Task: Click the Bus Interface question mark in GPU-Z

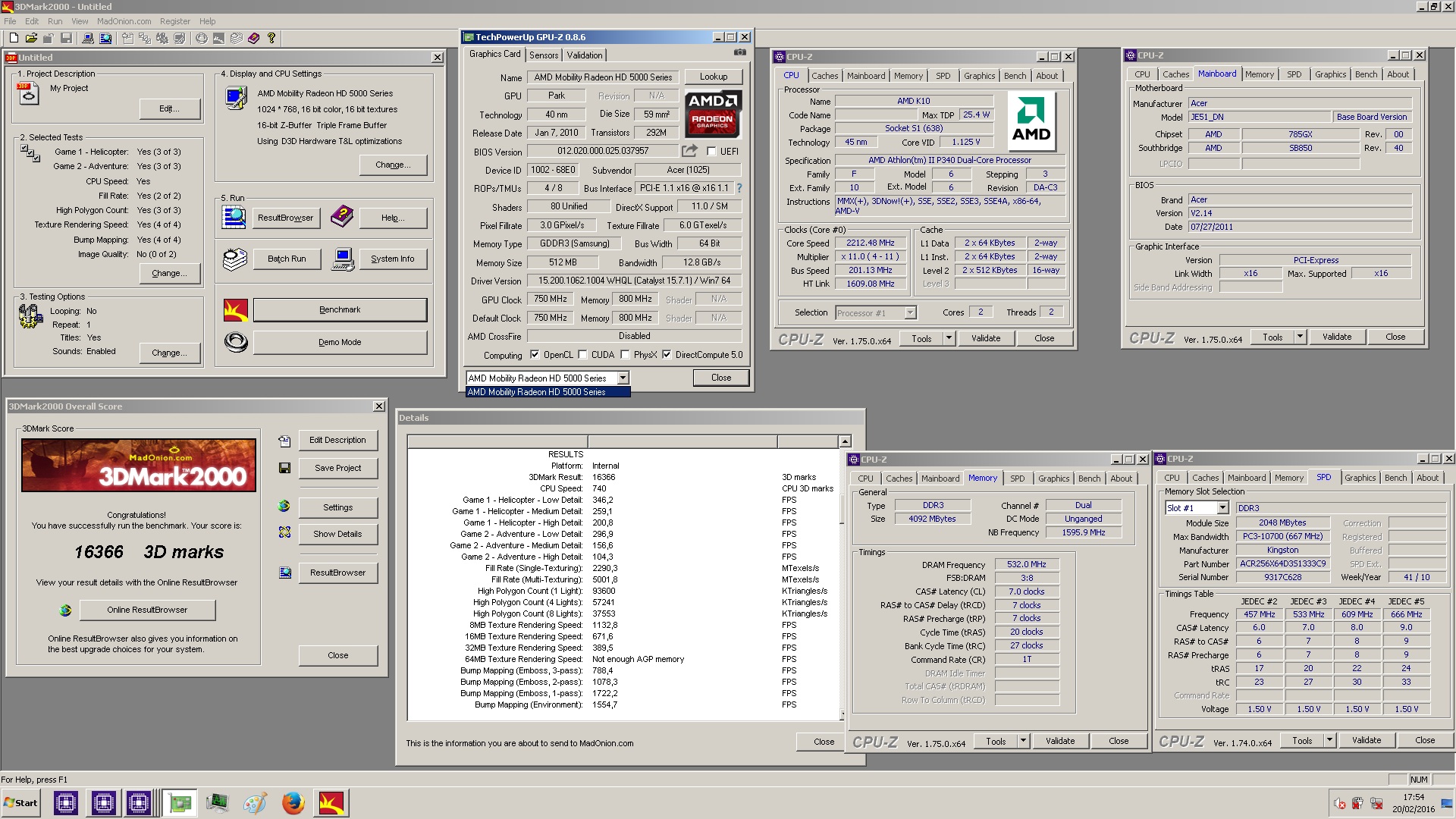Action: pos(739,188)
